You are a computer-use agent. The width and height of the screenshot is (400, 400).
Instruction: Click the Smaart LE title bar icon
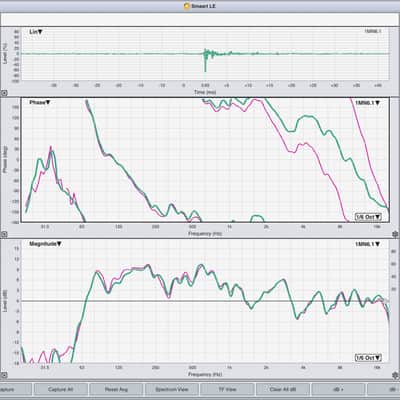coord(187,6)
